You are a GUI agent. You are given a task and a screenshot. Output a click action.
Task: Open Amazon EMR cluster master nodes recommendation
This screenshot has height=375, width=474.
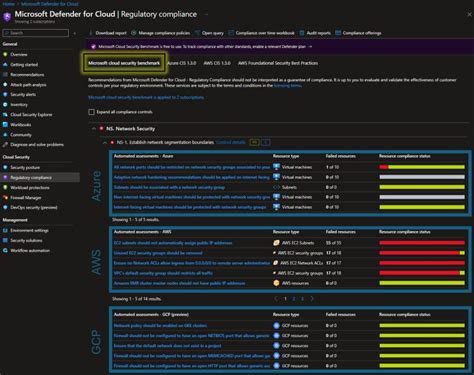click(179, 283)
